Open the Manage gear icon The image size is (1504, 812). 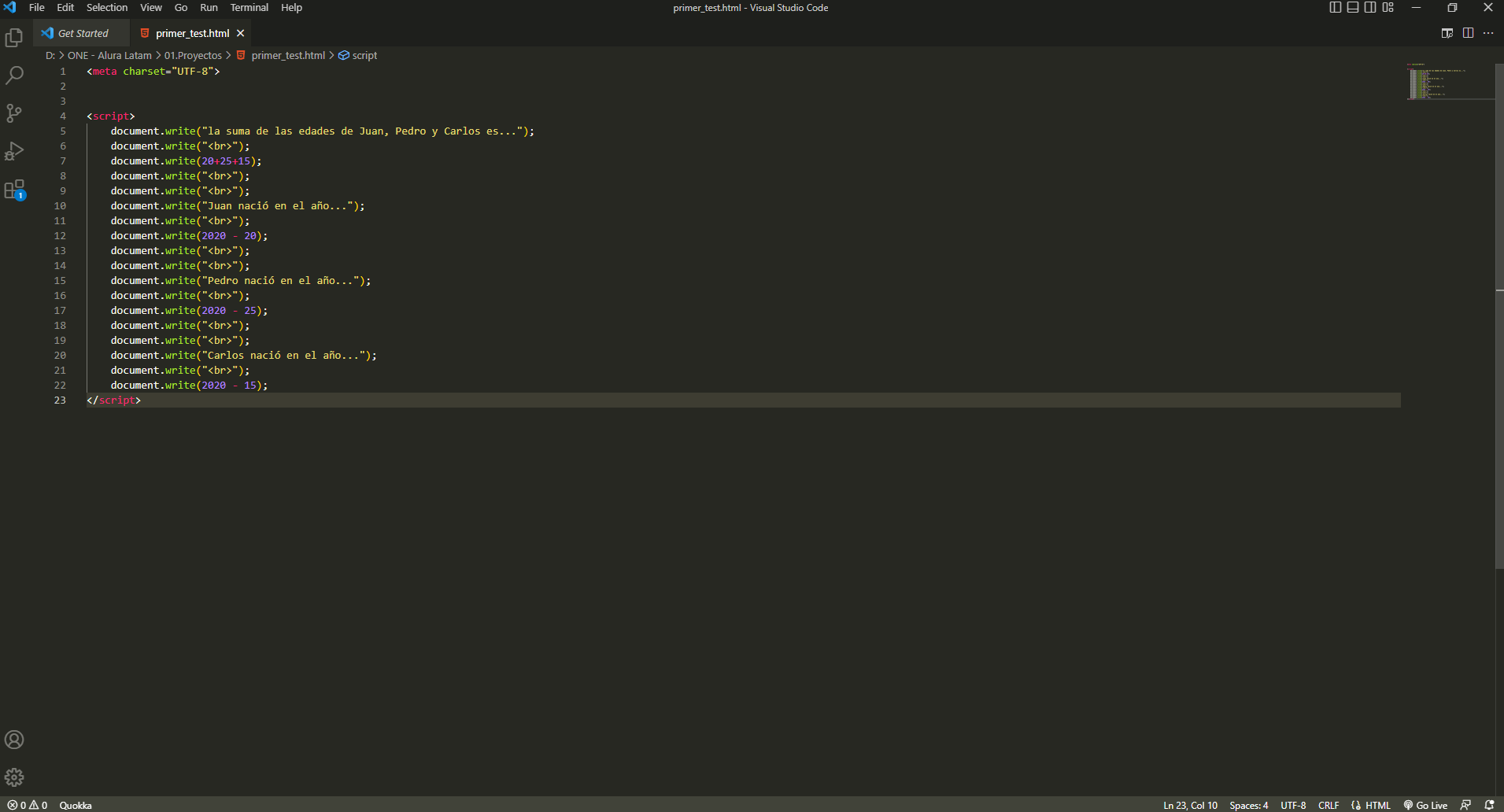tap(14, 777)
